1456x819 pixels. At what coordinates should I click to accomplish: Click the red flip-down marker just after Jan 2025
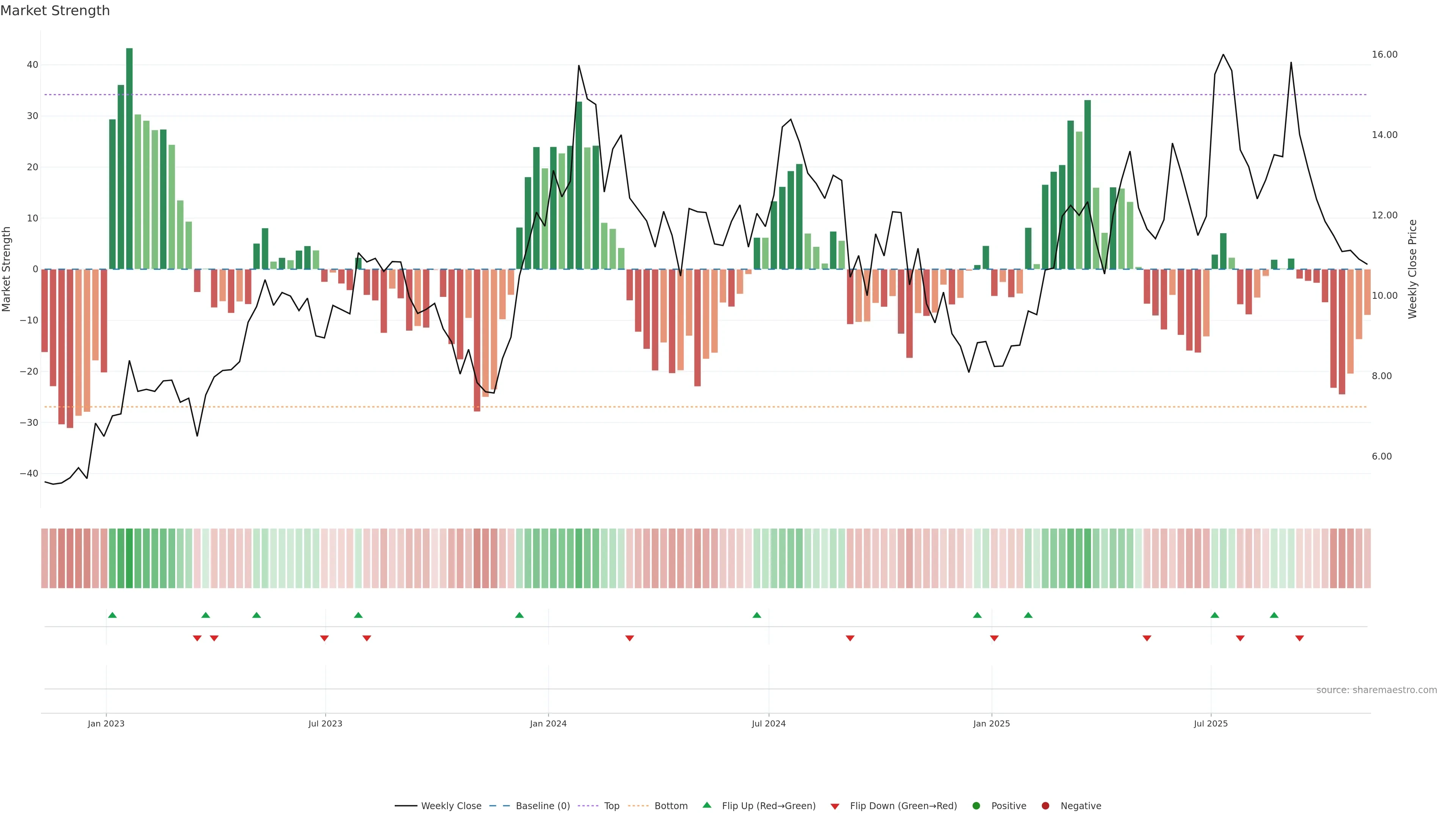(x=994, y=638)
